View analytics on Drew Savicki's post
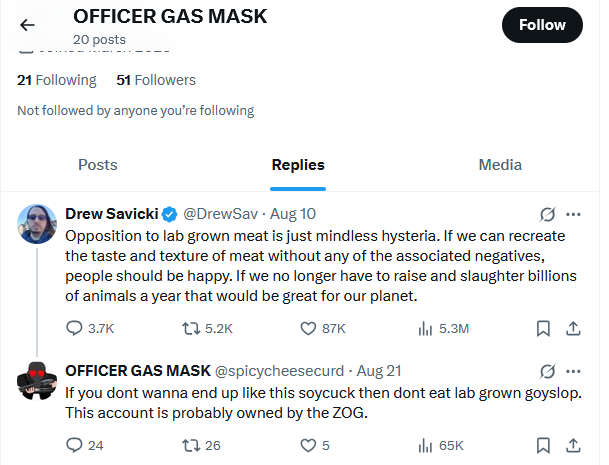This screenshot has height=465, width=609. (x=424, y=328)
